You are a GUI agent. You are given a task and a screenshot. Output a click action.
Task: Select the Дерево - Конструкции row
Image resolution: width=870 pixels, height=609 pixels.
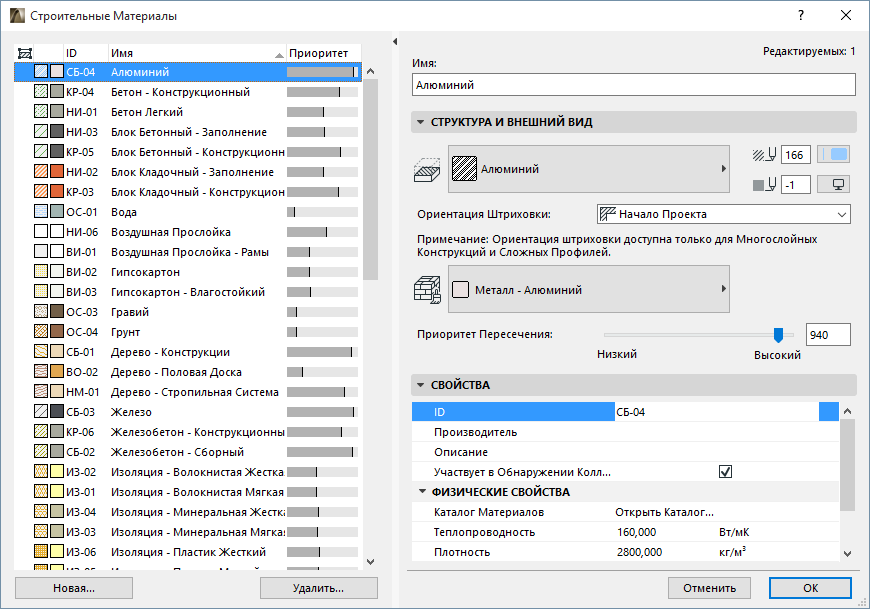[188, 351]
